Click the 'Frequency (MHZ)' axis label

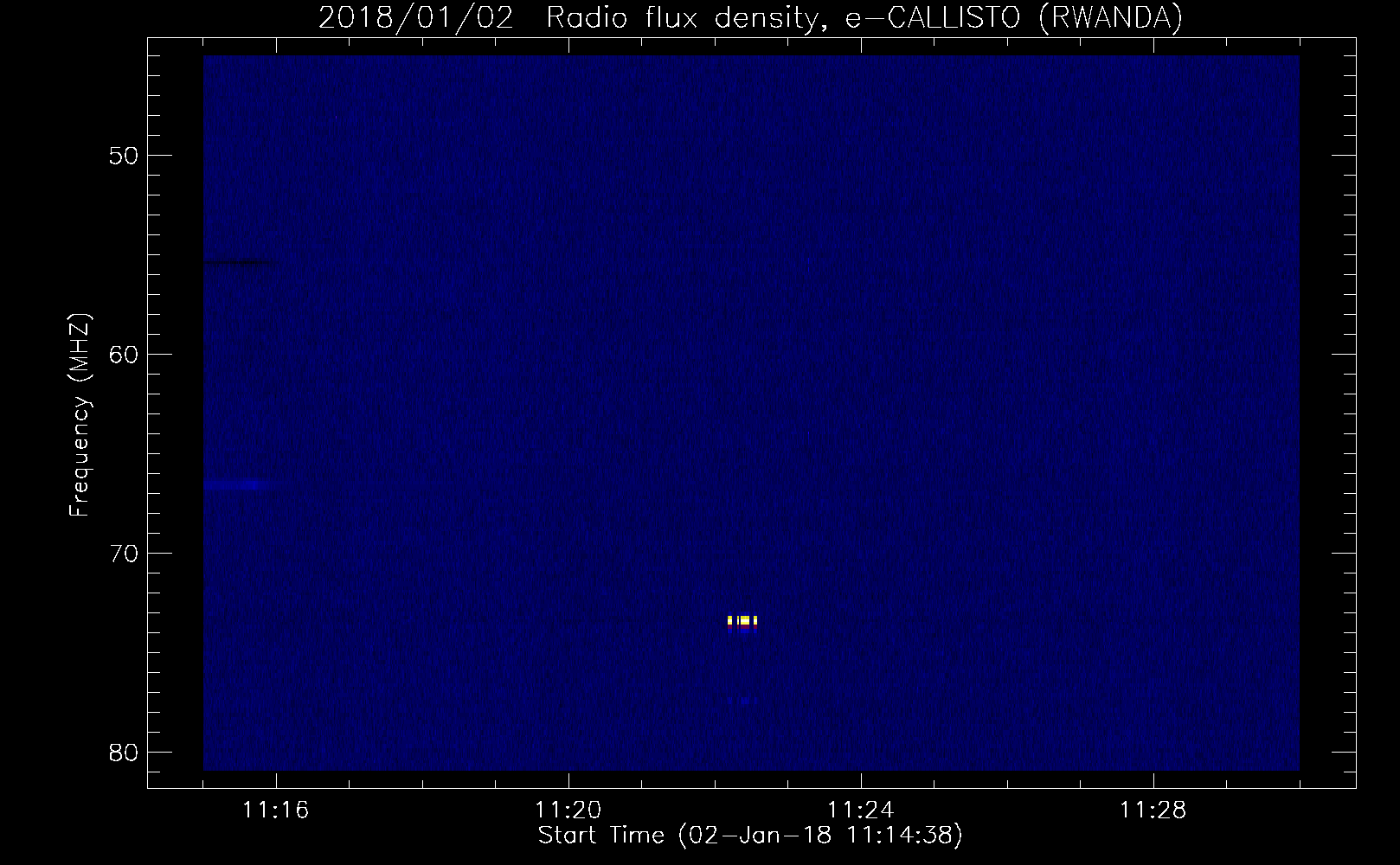point(80,414)
